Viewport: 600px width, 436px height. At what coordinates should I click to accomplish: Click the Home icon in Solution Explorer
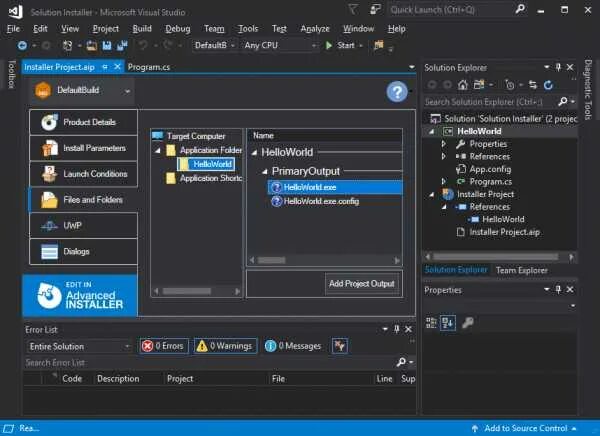[463, 85]
